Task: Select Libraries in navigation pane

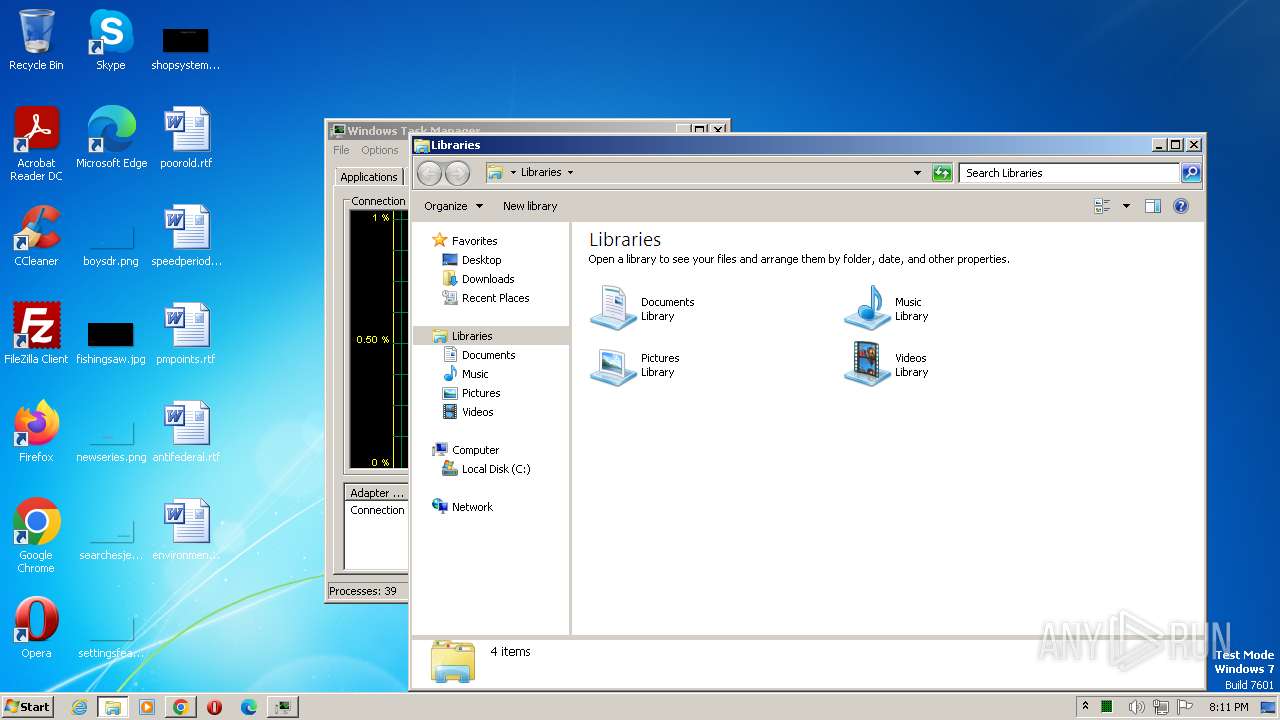Action: pyautogui.click(x=490, y=336)
